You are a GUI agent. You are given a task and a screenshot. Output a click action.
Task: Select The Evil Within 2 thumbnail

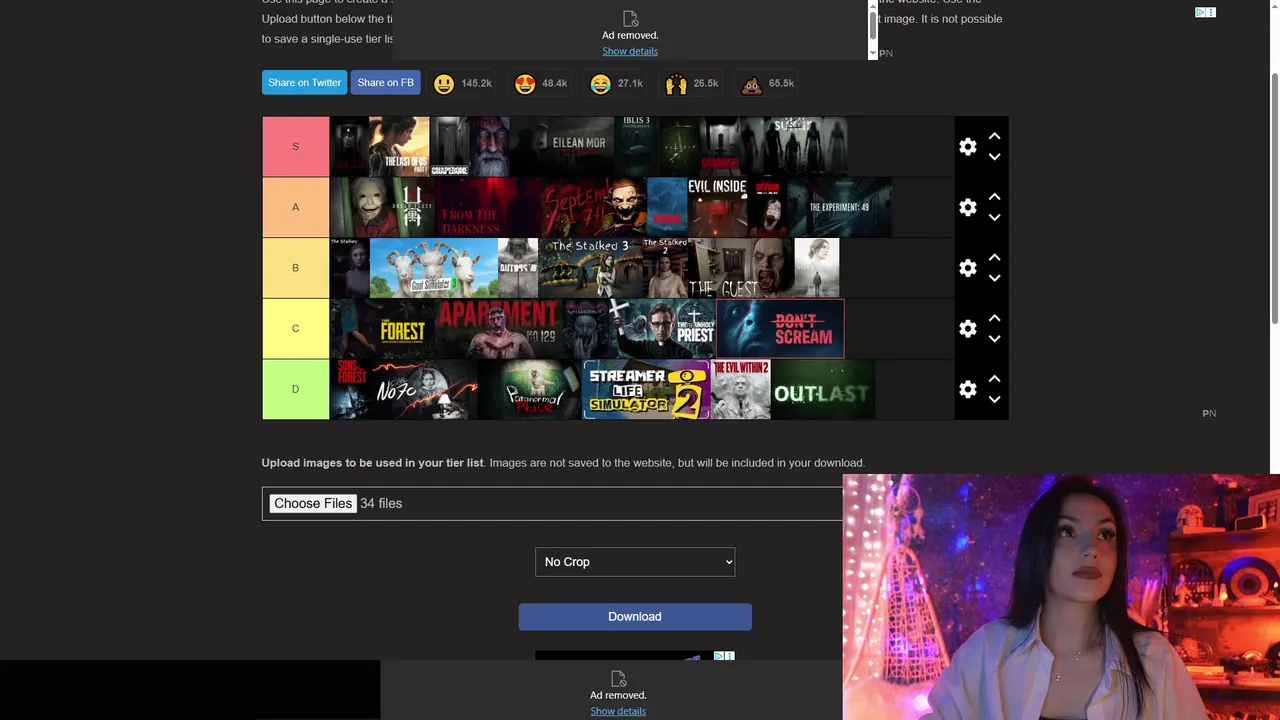(740, 389)
